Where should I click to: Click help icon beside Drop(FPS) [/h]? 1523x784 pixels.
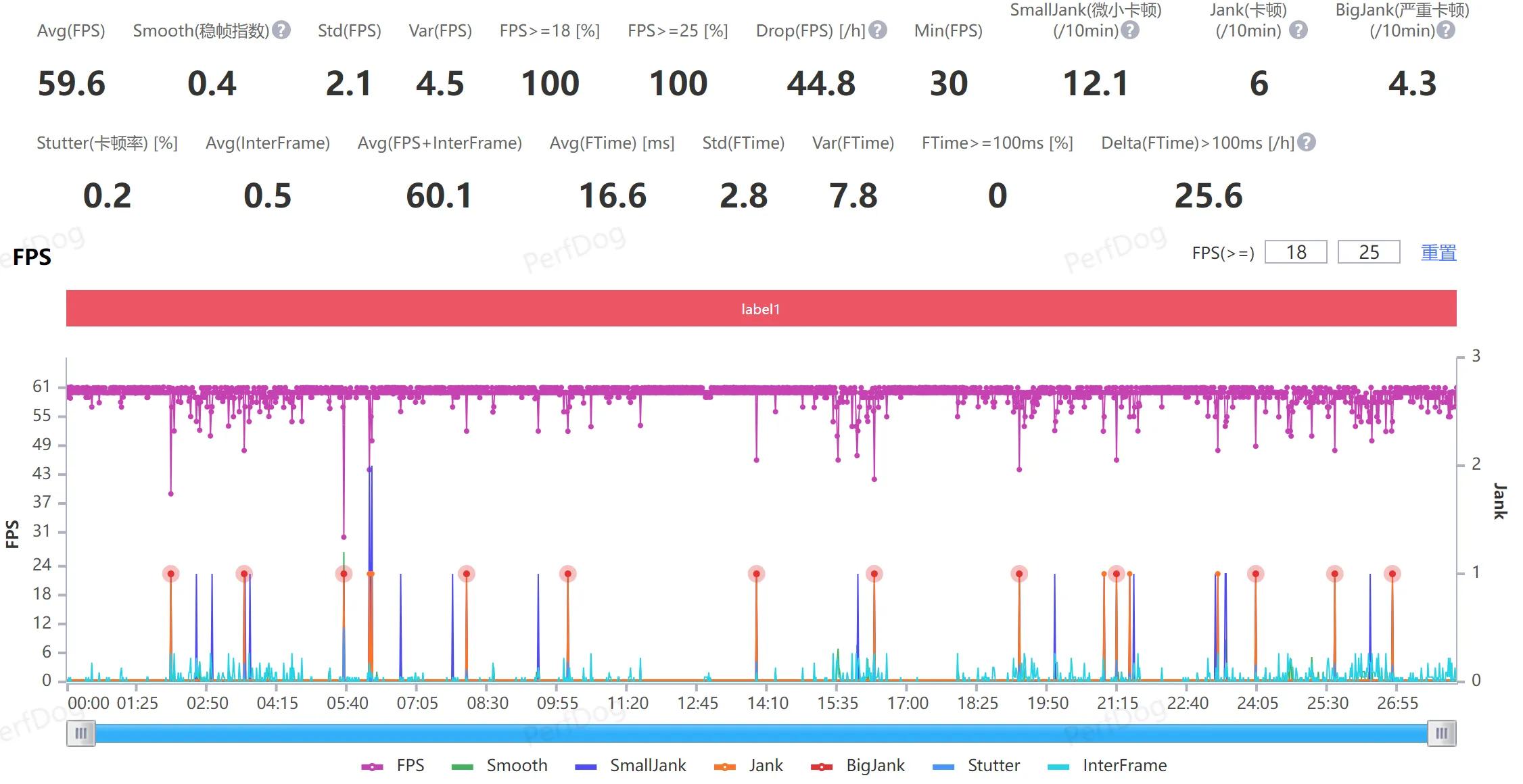pyautogui.click(x=878, y=30)
